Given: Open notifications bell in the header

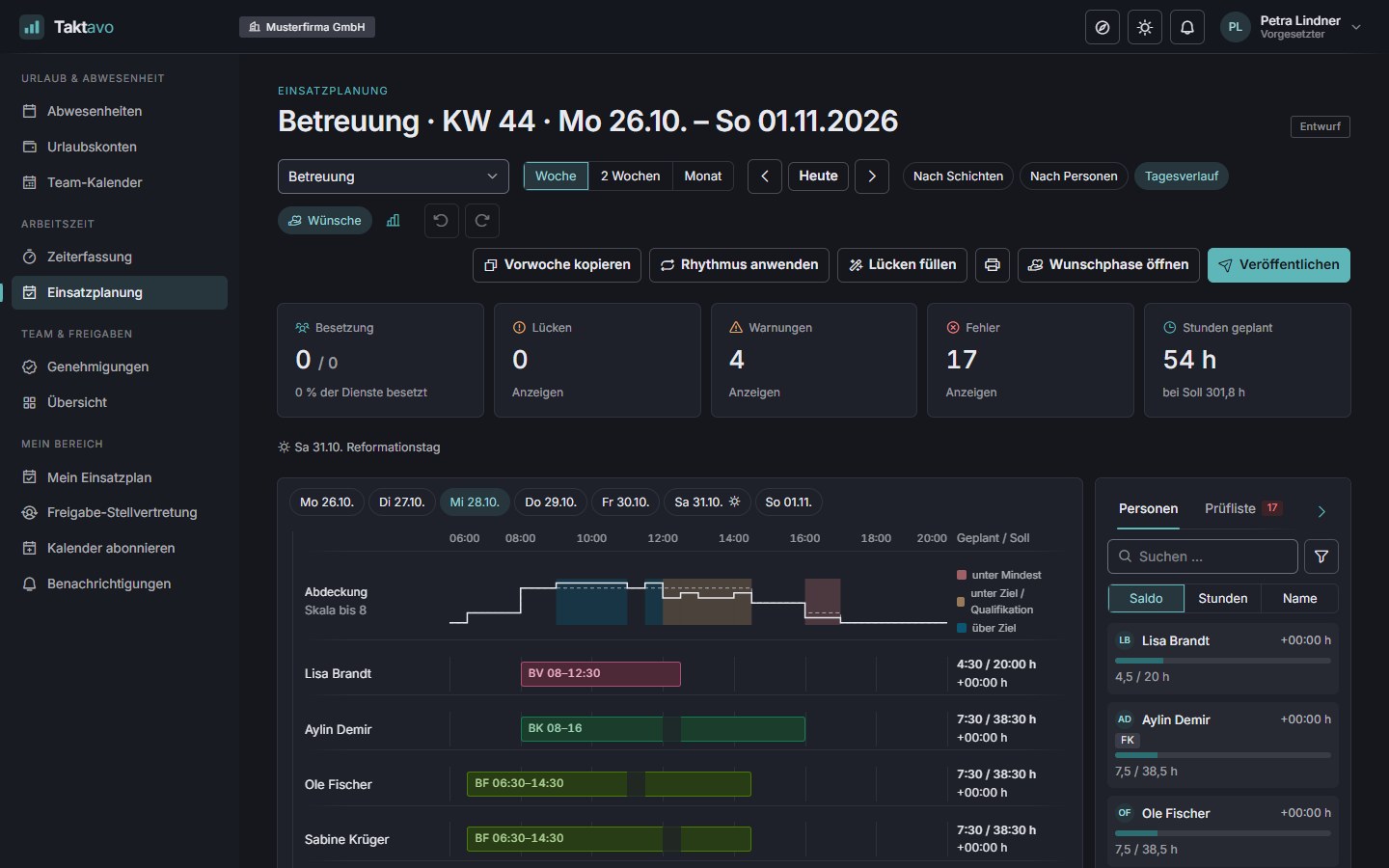Looking at the screenshot, I should (1187, 27).
